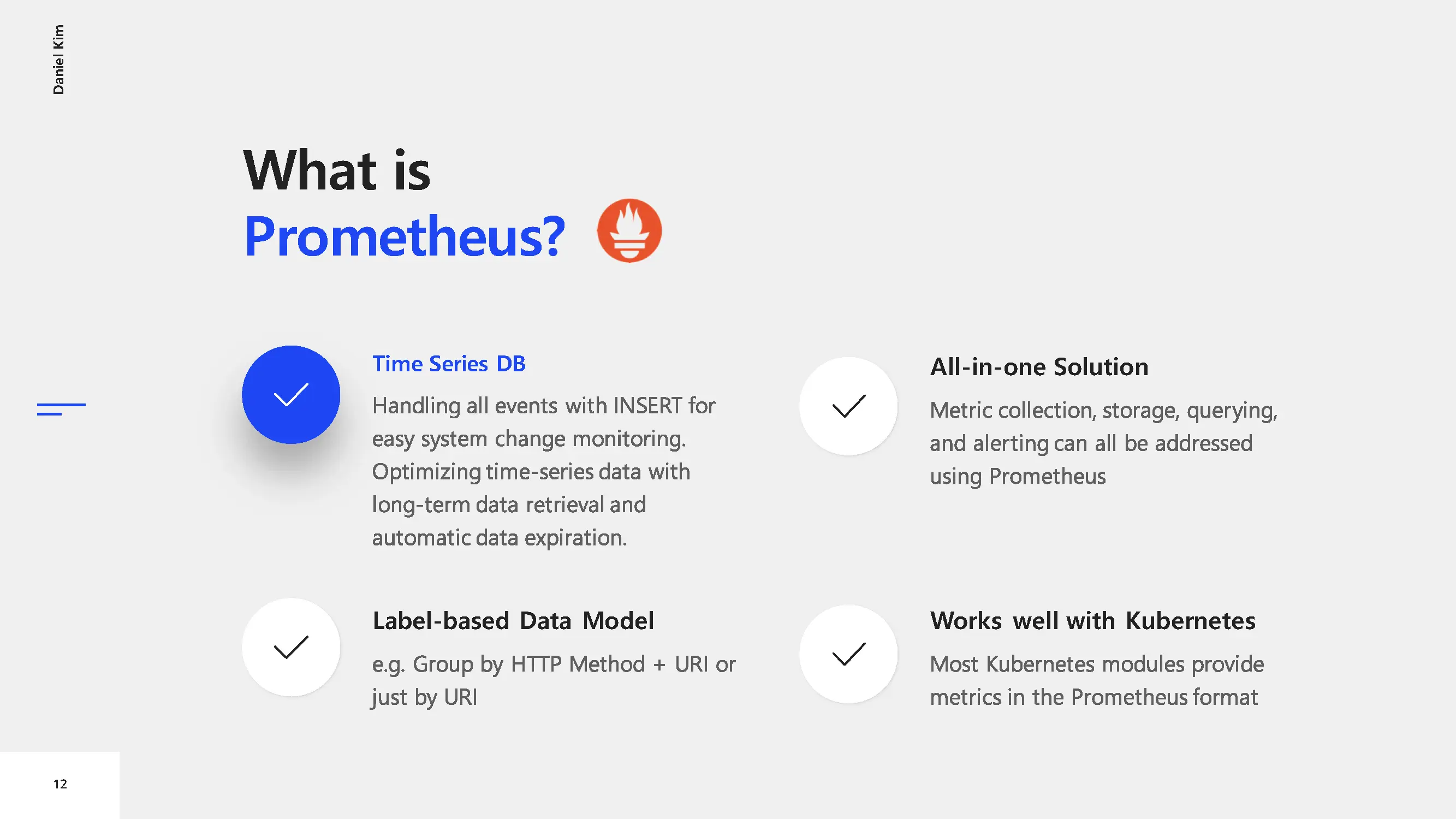Click the 'Metric collection, storage, querying' paragraph

[x=1103, y=443]
